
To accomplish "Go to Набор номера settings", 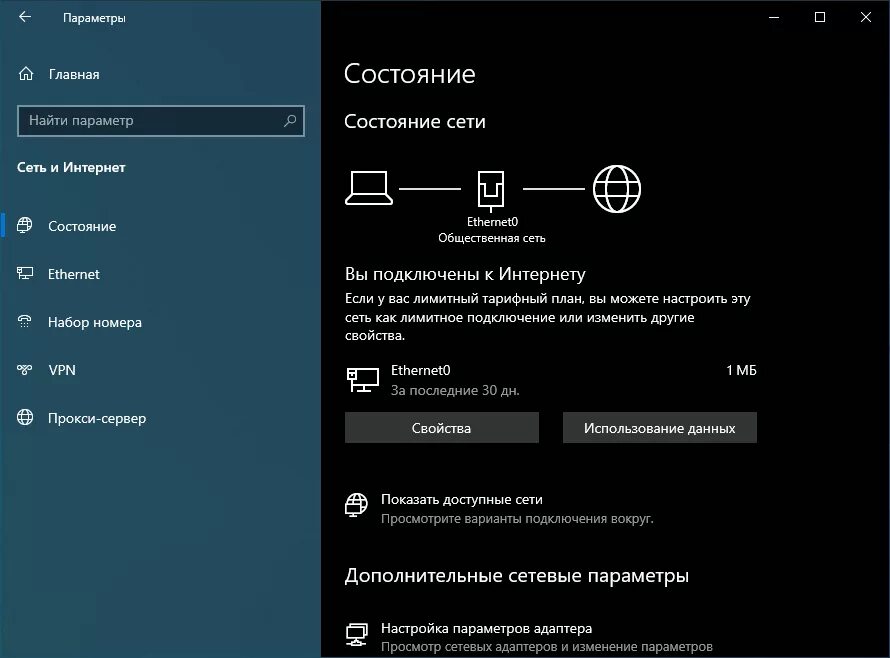I will [x=95, y=322].
